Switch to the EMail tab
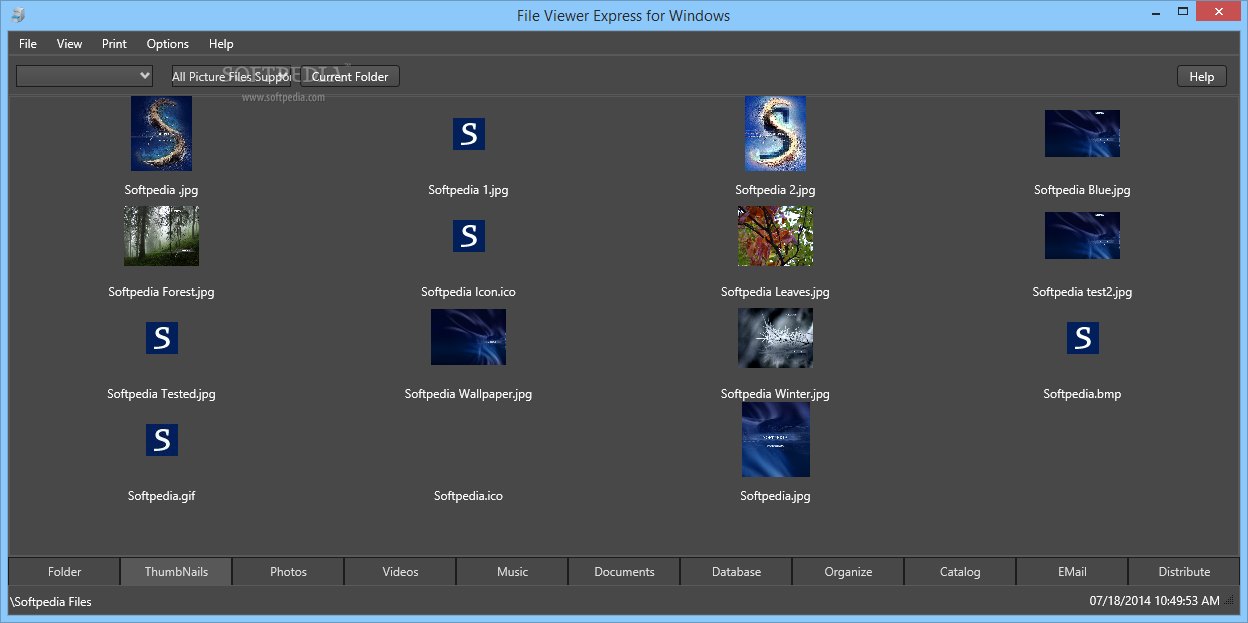This screenshot has height=623, width=1248. click(x=1073, y=572)
